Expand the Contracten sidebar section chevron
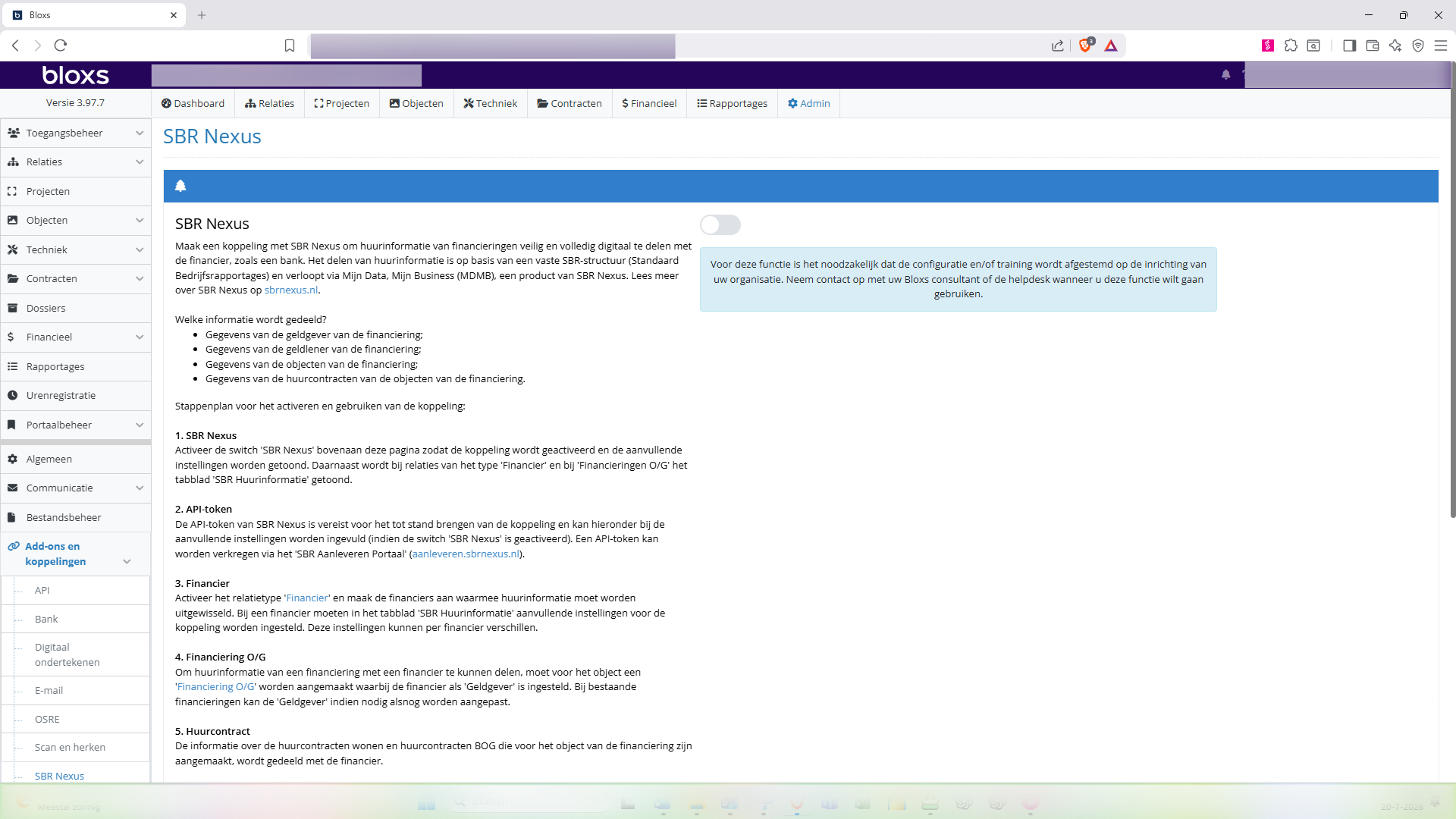1456x819 pixels. click(140, 278)
